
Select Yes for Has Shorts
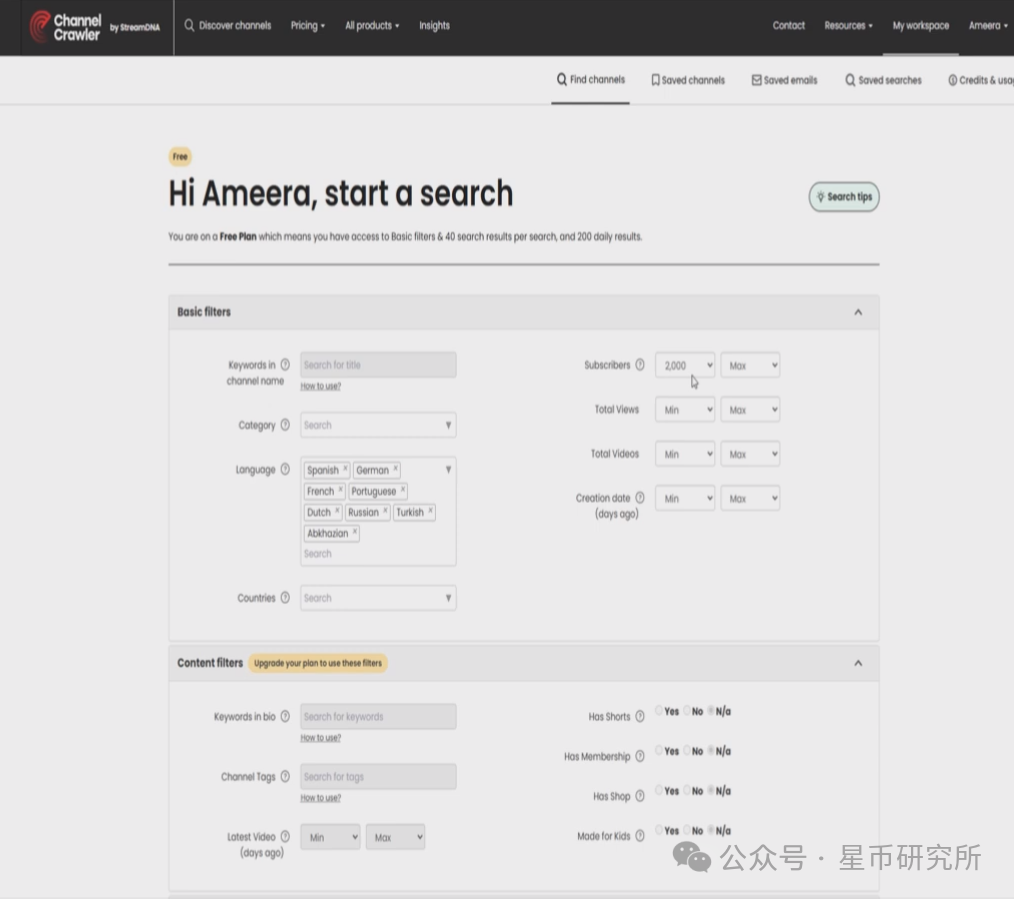(x=660, y=711)
